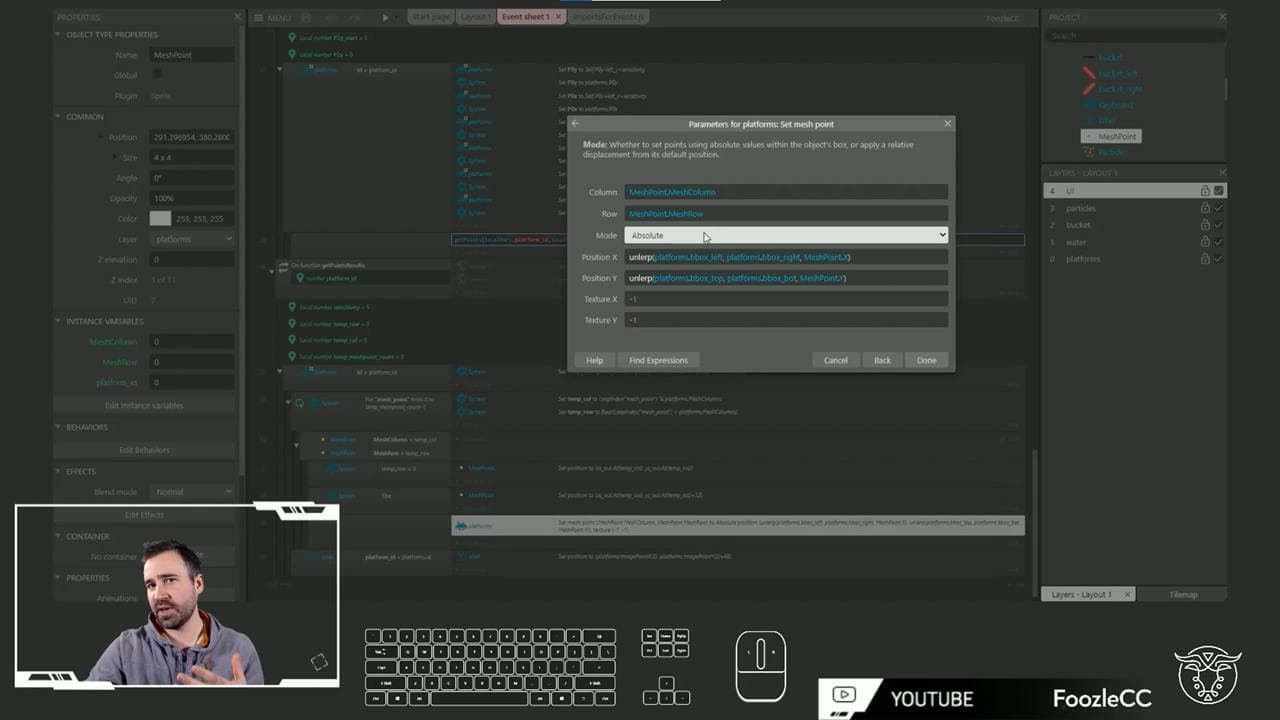Screen dimensions: 1280x720
Task: Toggle visibility of the bucket layer
Action: coord(1218,225)
